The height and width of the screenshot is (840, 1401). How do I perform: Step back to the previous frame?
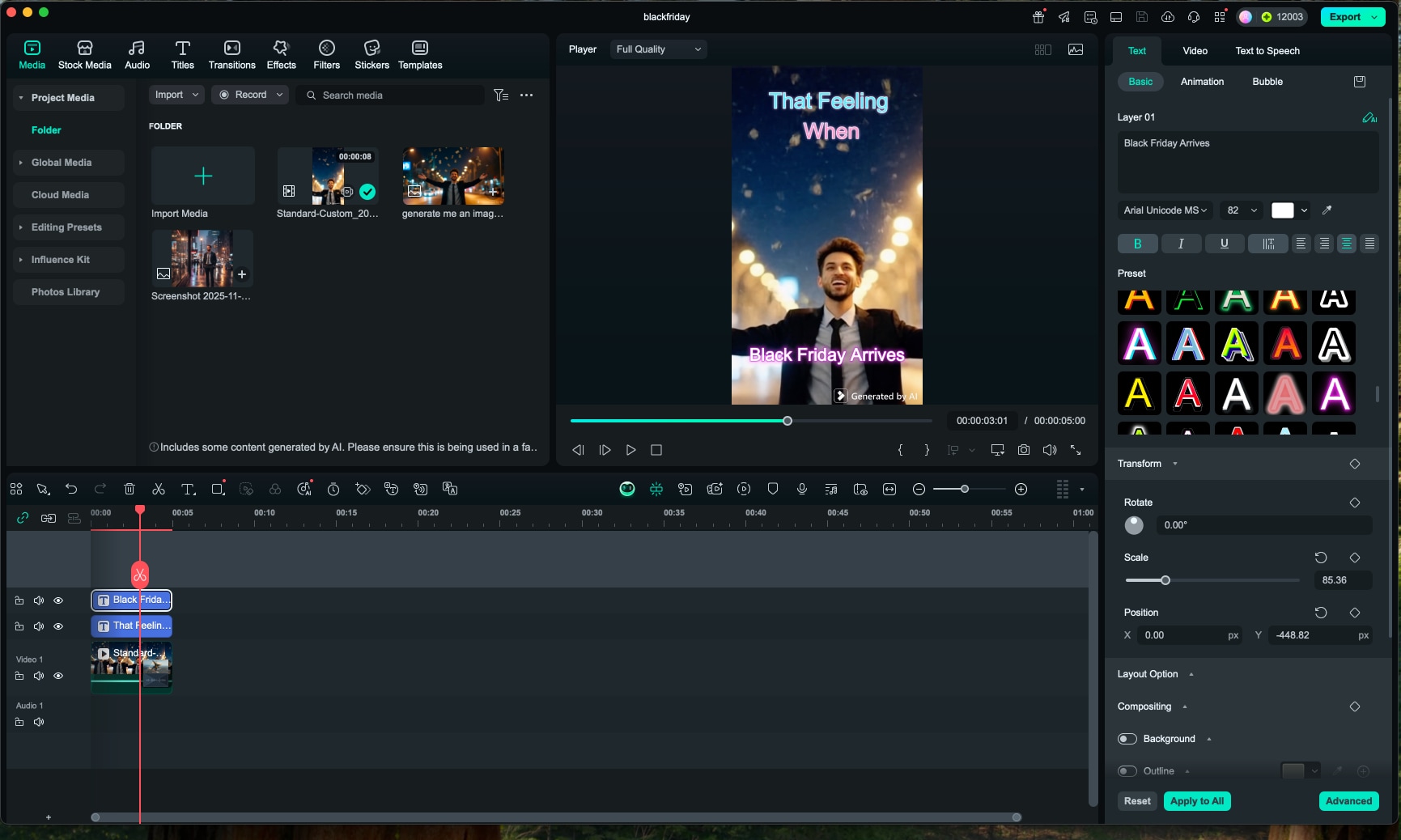578,450
